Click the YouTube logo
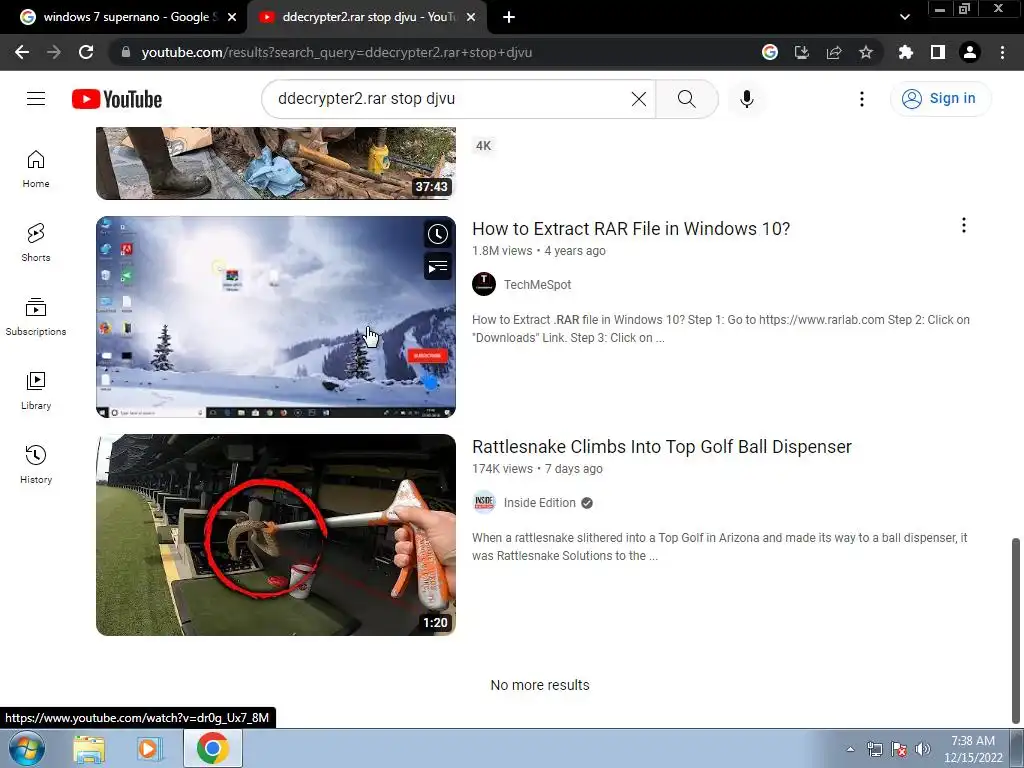 117,99
